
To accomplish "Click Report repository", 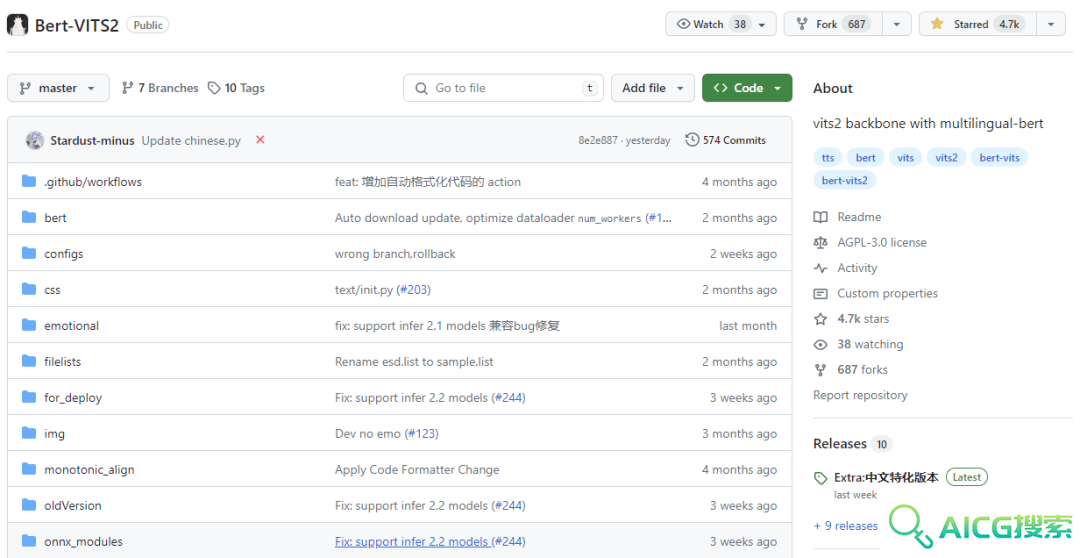I will tap(860, 395).
